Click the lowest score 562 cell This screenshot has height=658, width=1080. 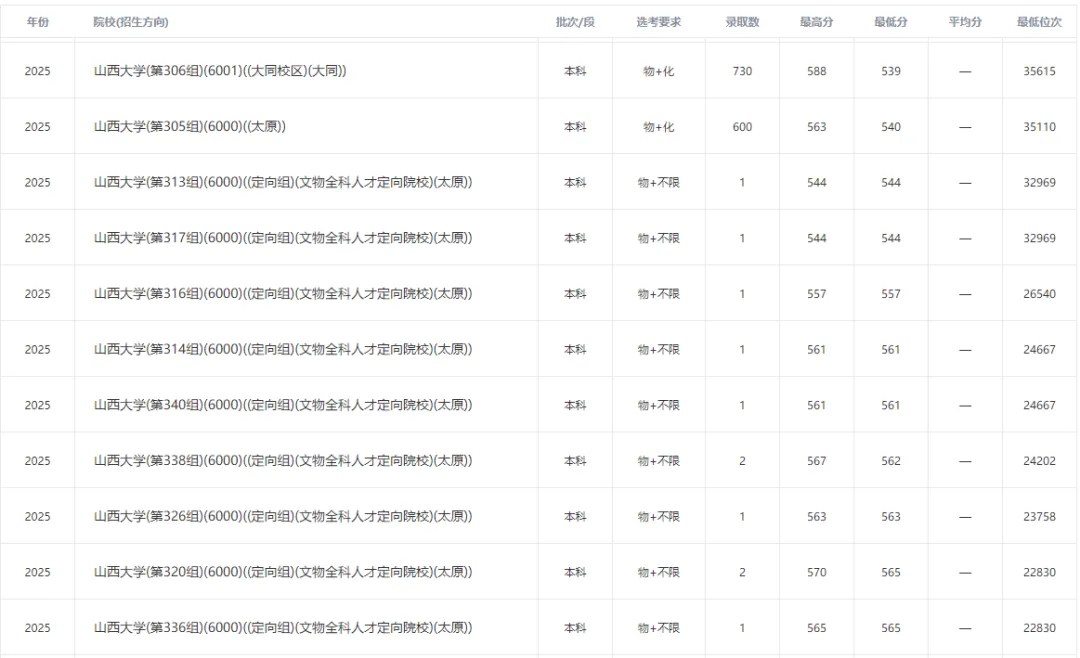pos(891,461)
